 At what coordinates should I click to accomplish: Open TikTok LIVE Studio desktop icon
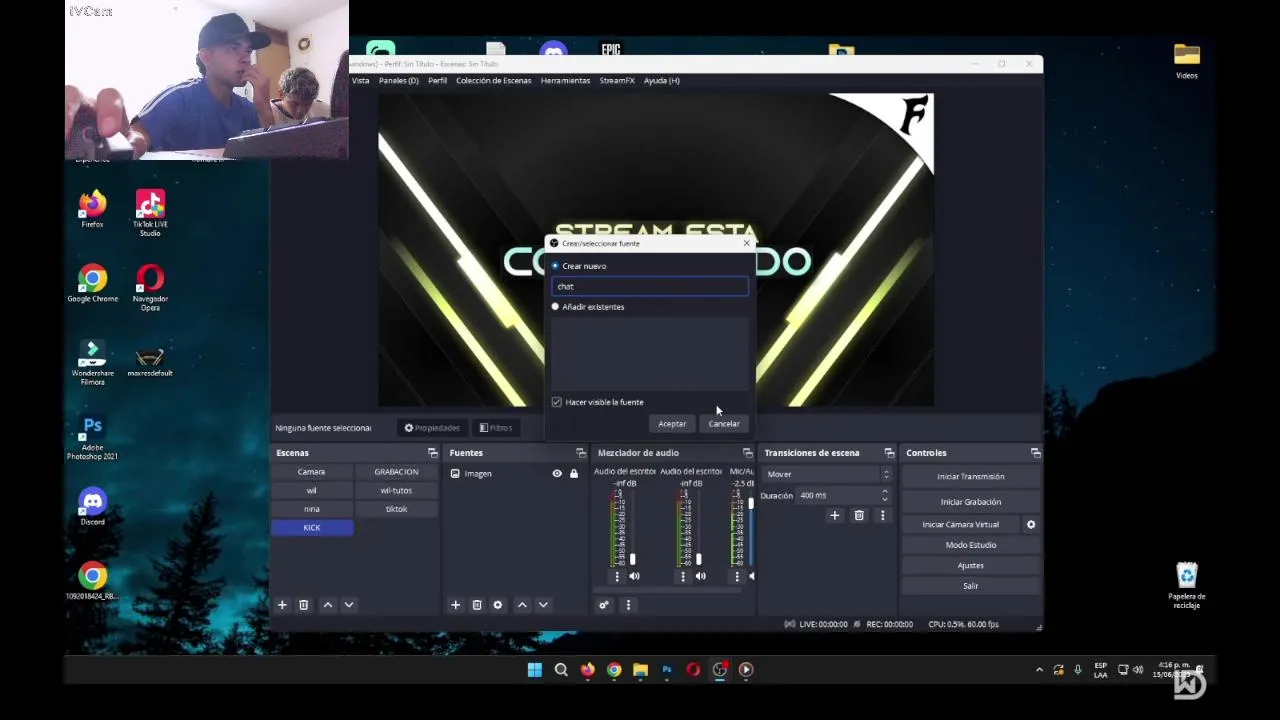tap(150, 213)
